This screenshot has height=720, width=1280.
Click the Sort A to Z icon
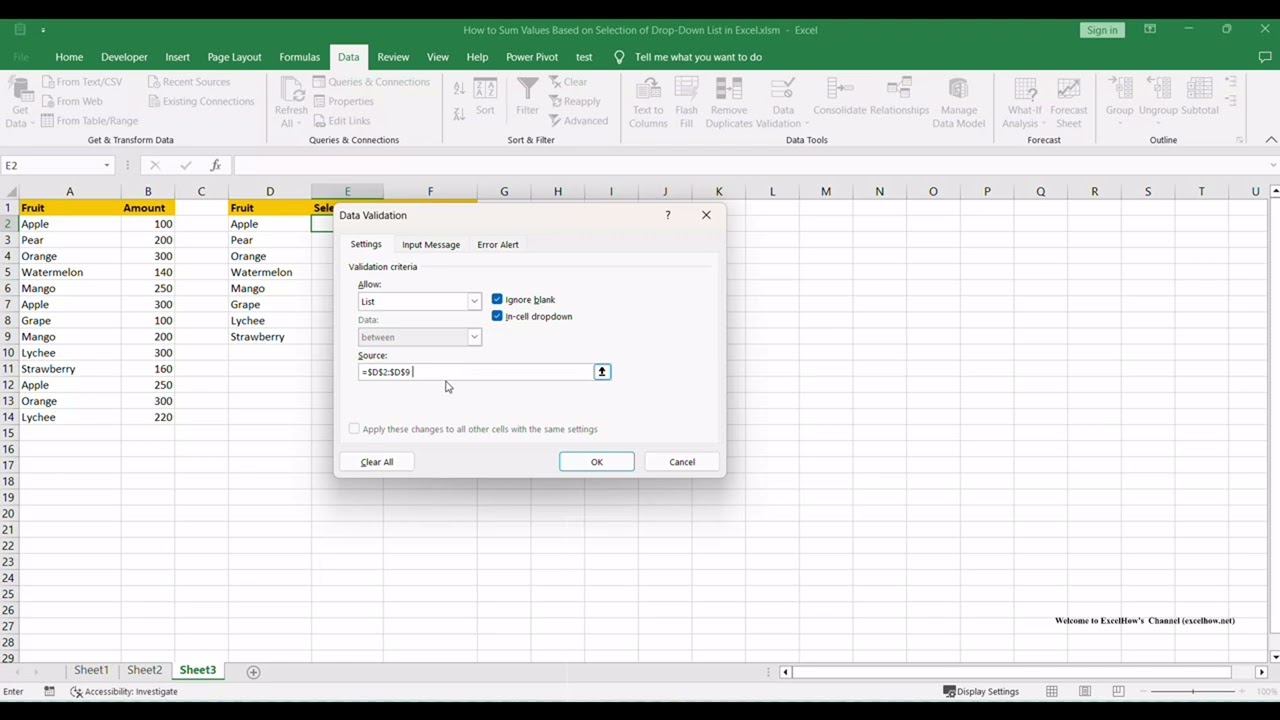[x=459, y=89]
